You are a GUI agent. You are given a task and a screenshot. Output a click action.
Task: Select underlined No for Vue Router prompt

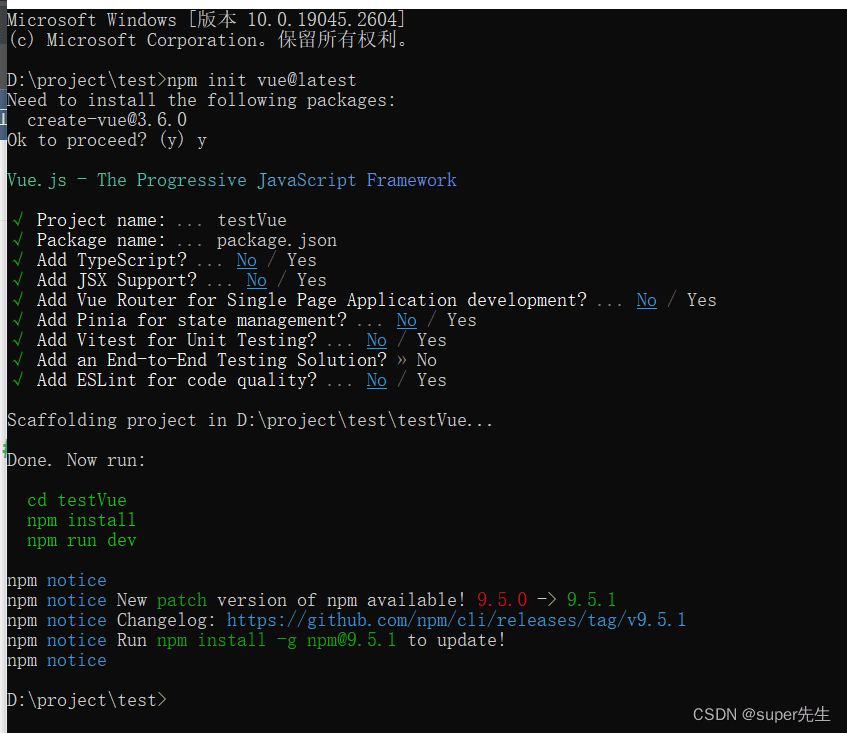(x=647, y=300)
